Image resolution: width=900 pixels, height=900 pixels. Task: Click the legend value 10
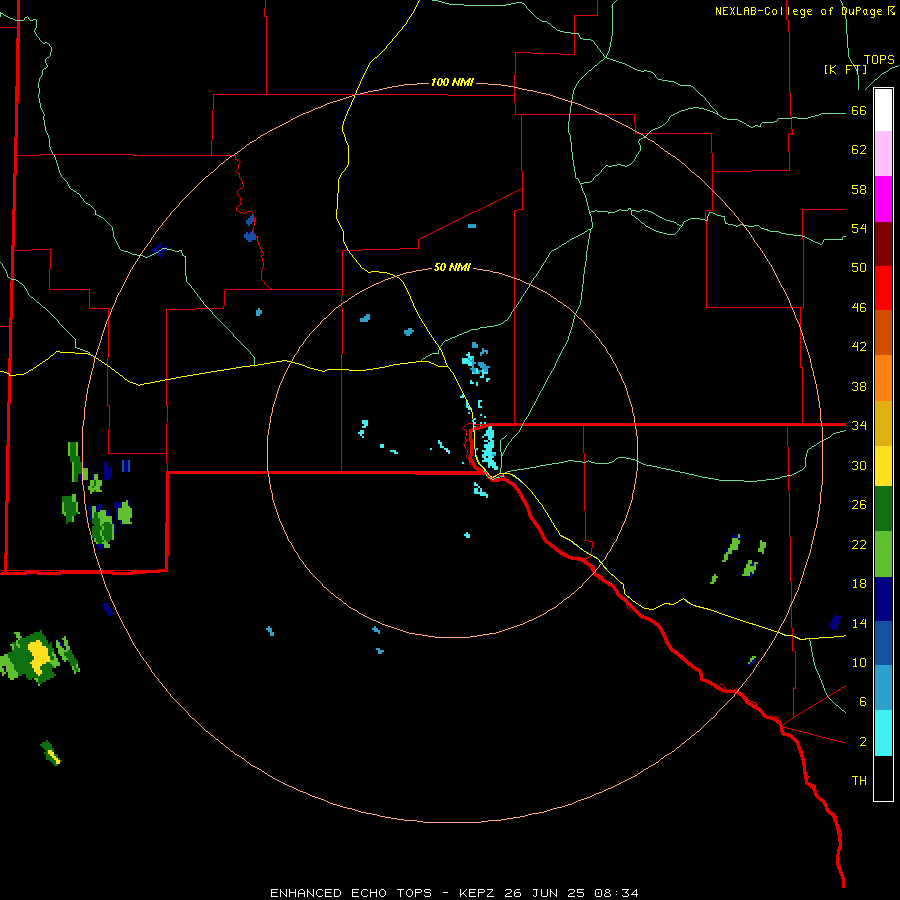click(x=859, y=662)
